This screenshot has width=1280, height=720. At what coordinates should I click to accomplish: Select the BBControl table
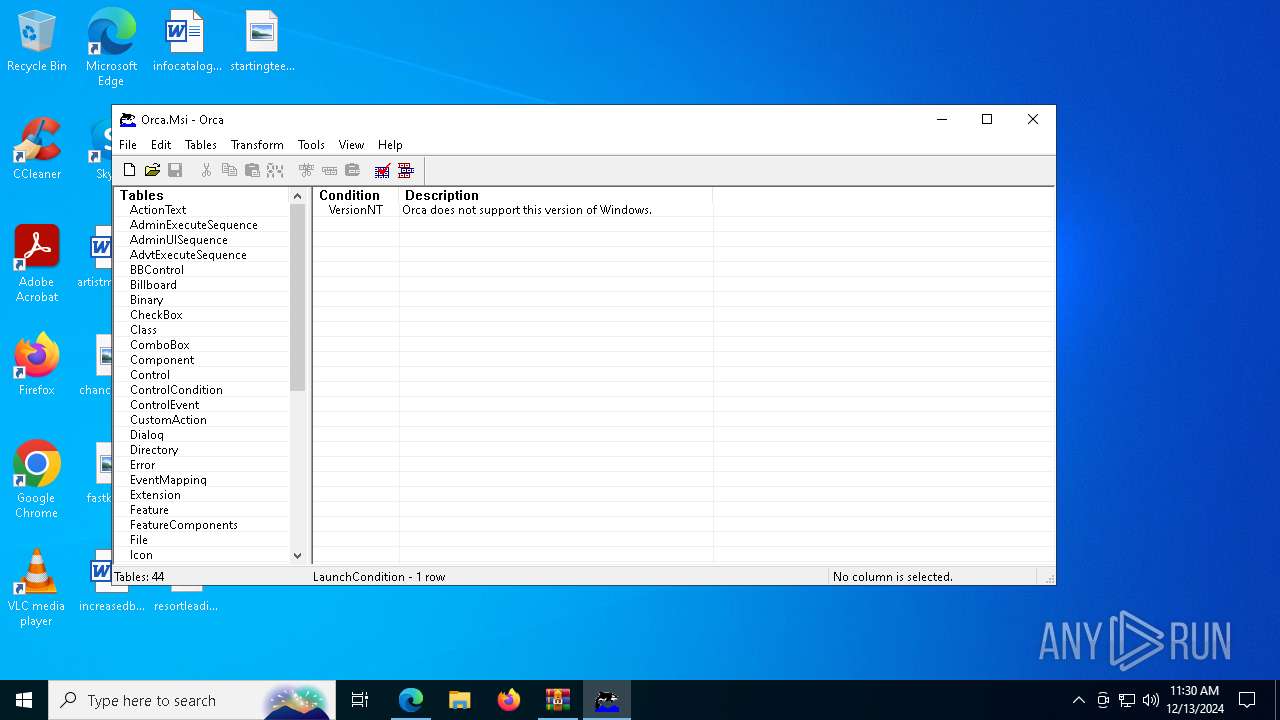(x=157, y=270)
